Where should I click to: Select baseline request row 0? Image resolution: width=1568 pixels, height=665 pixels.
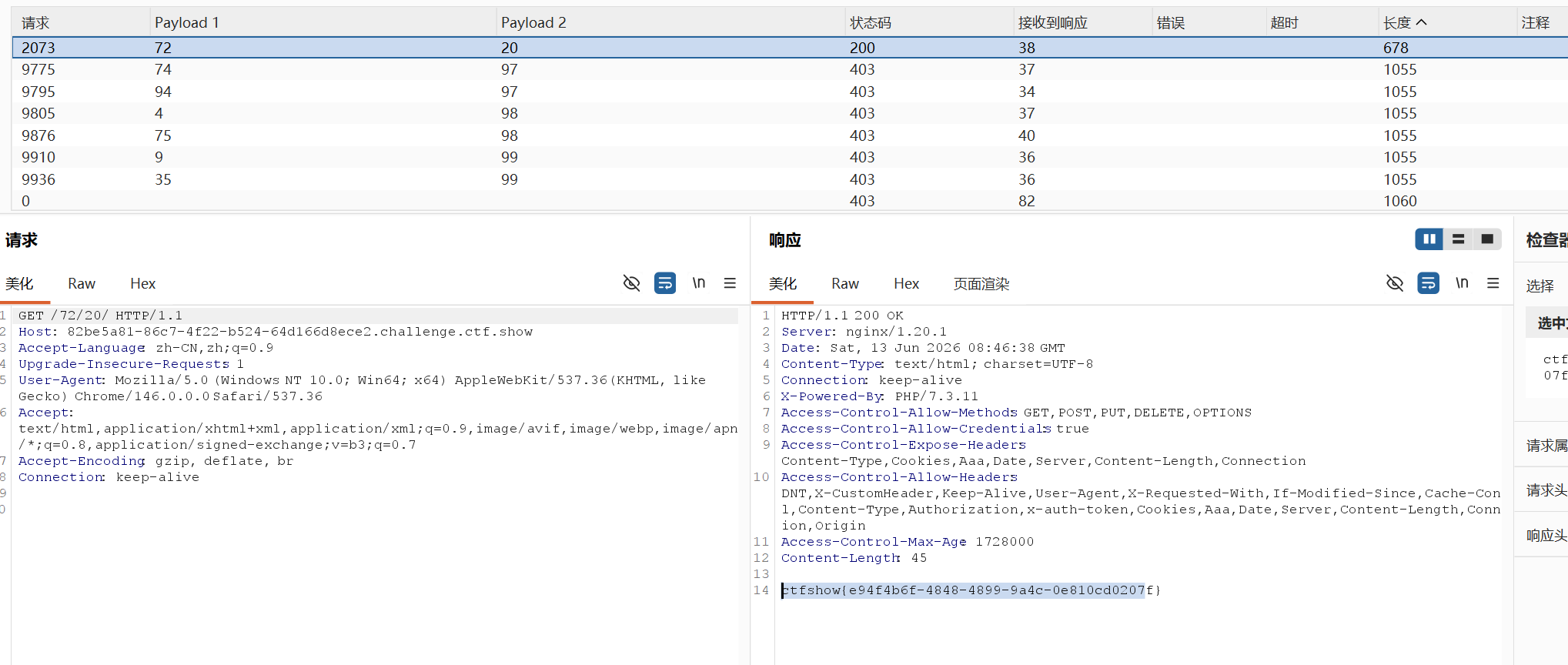tap(790, 201)
